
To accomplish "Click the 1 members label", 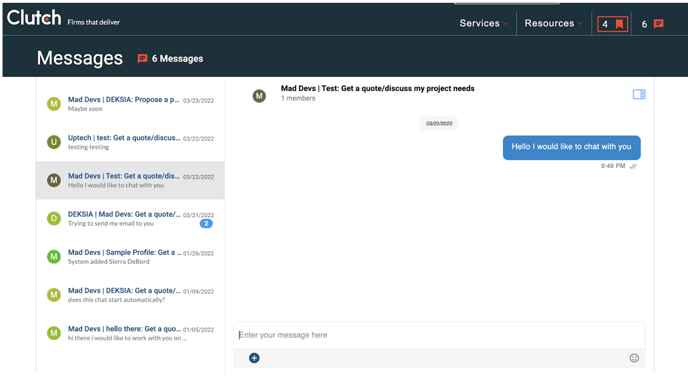I will [x=298, y=98].
